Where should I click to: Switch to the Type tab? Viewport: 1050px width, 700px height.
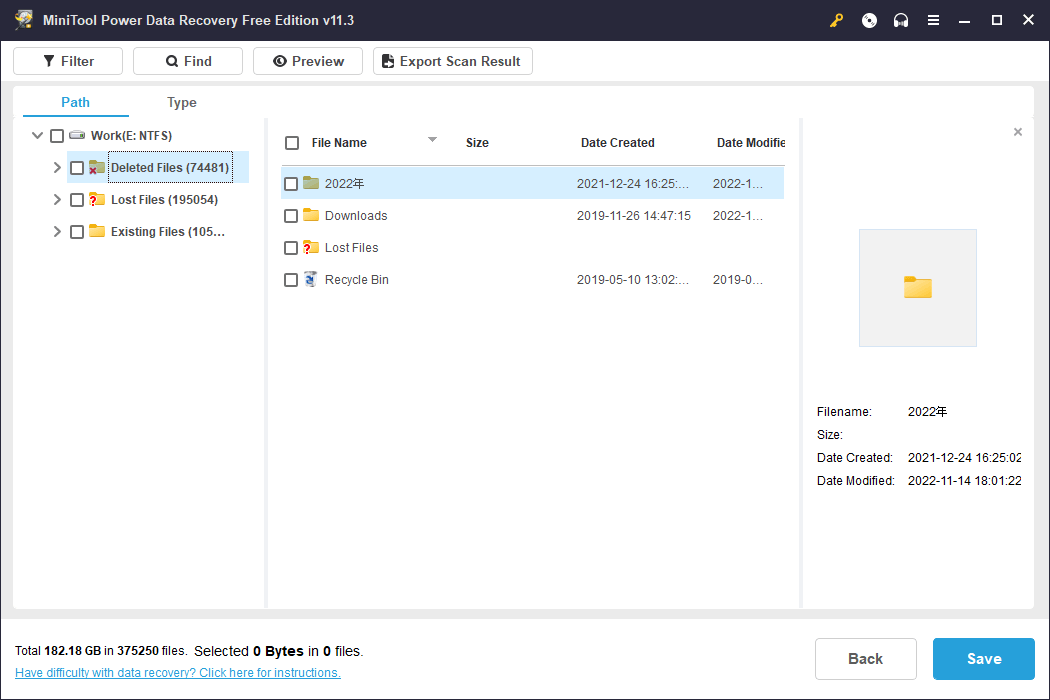point(181,102)
